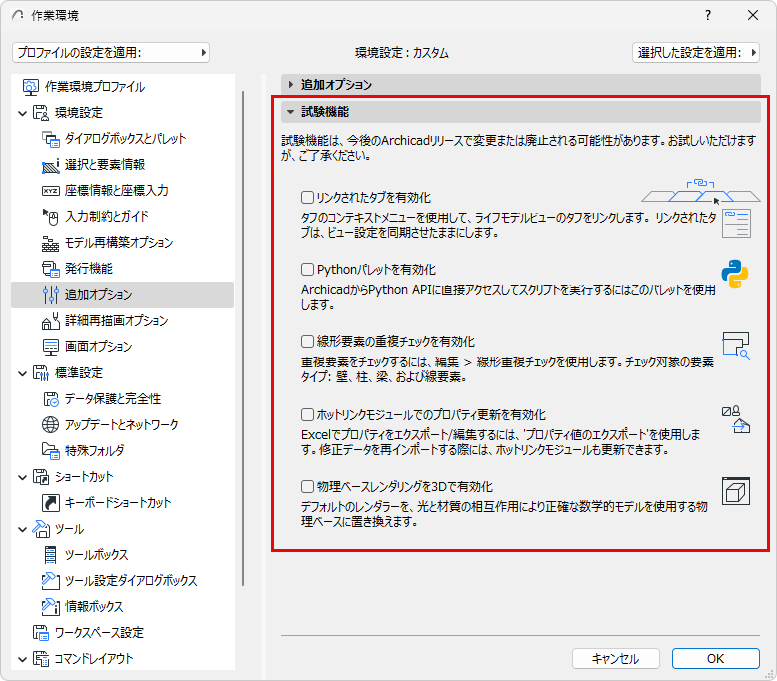777x681 pixels.
Task: Click the キャンセル button
Action: 615,658
